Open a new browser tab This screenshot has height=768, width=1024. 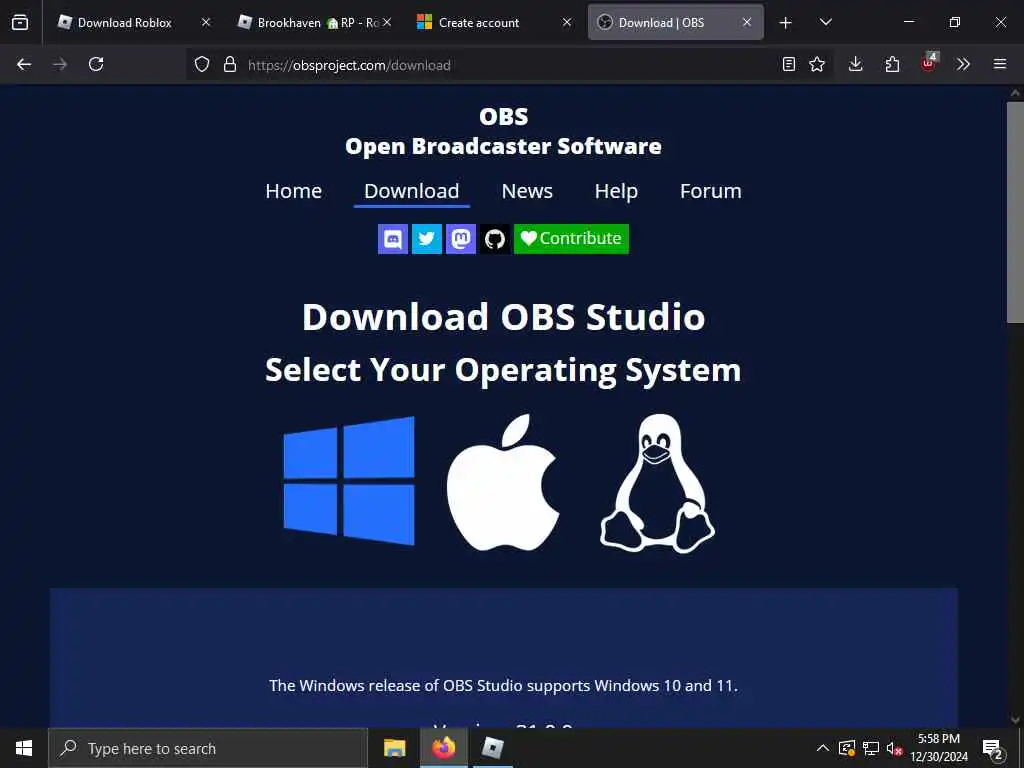pos(786,23)
